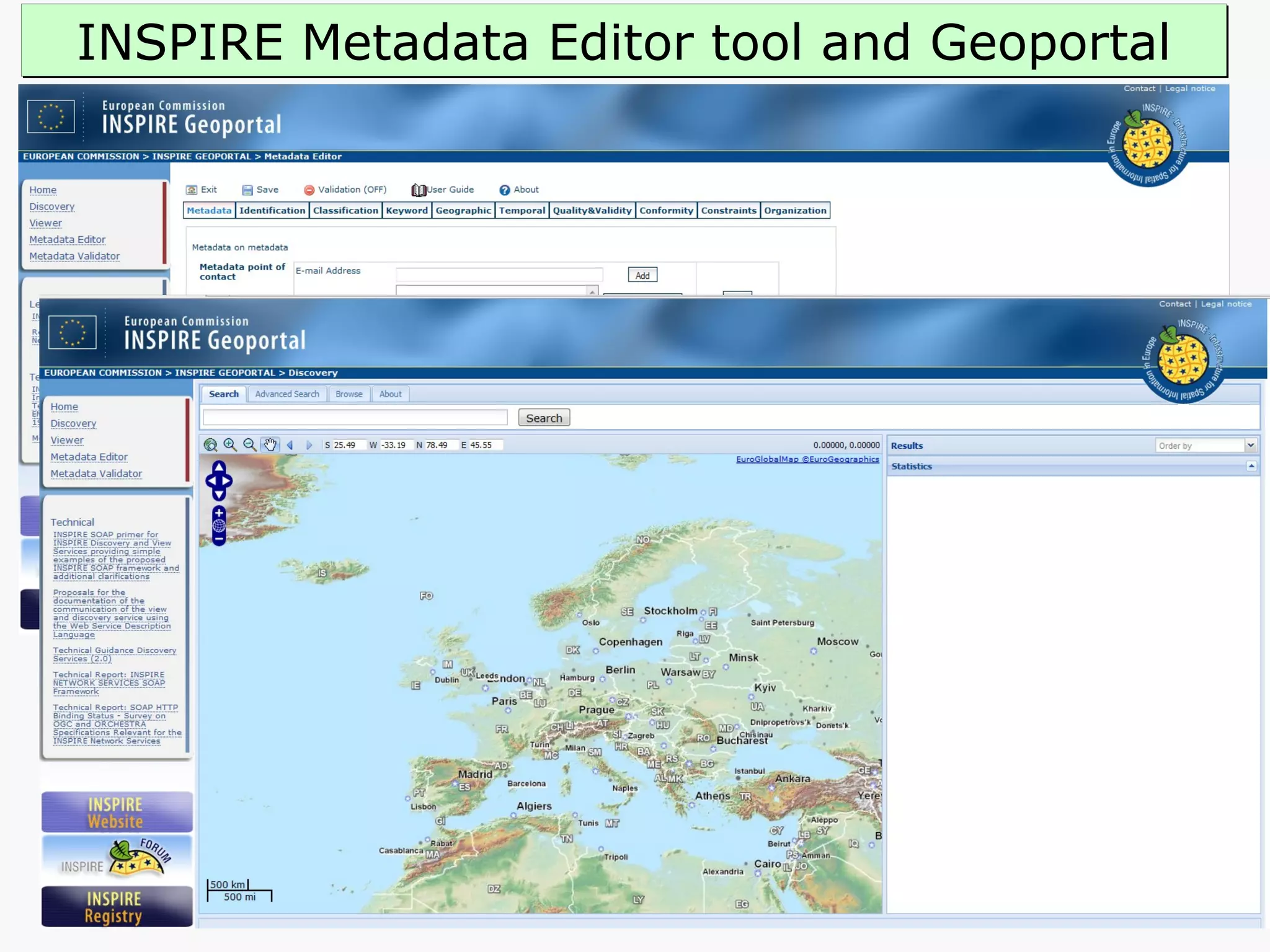Click the map plus zoom control
The width and height of the screenshot is (1270, 952).
coord(219,513)
